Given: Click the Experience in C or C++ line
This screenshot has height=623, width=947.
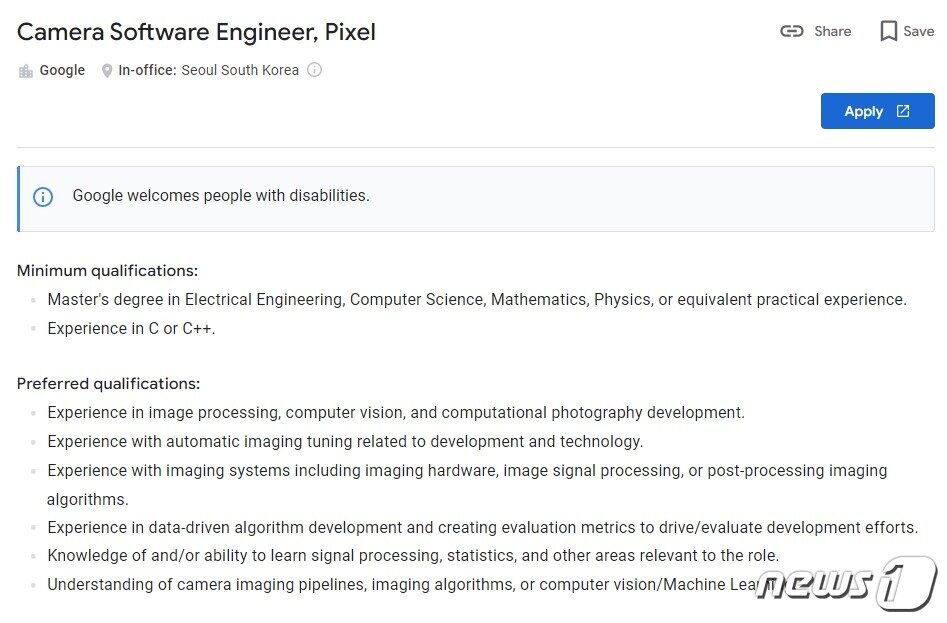Looking at the screenshot, I should 131,328.
